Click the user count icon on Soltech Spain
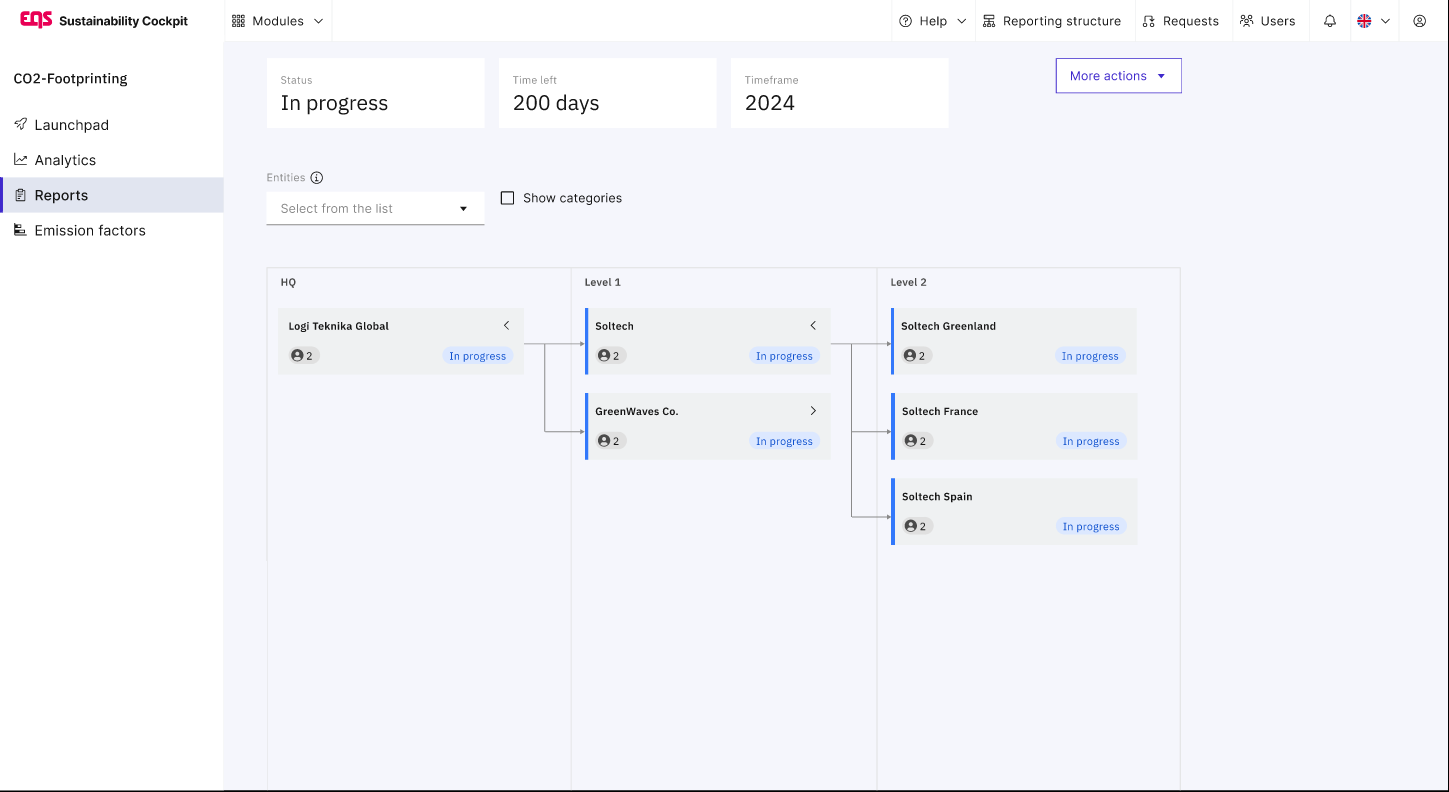Screen dimensions: 1449x792 point(911,526)
